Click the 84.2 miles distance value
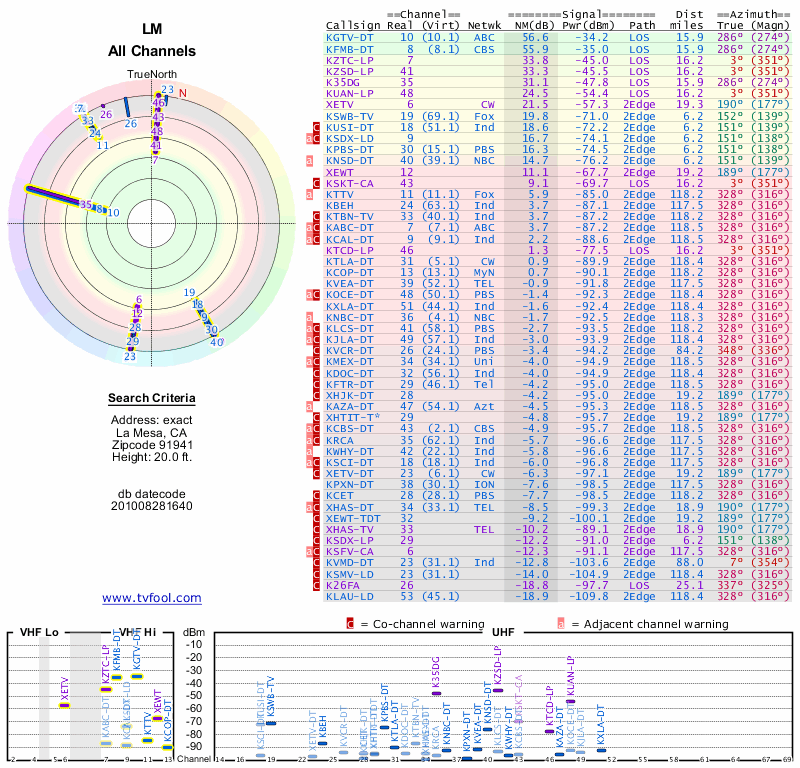This screenshot has height=768, width=800. pos(690,351)
